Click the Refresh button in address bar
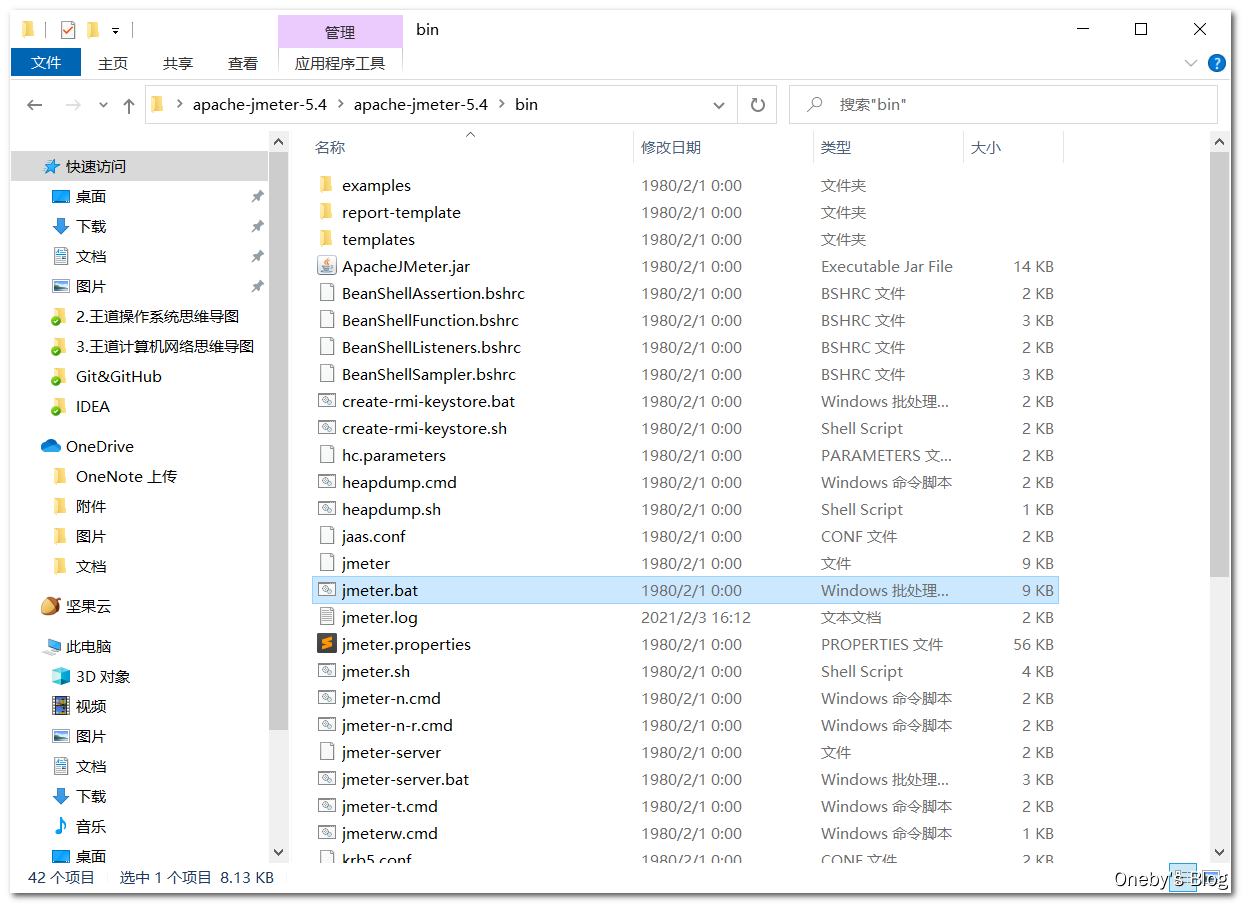 (x=758, y=104)
